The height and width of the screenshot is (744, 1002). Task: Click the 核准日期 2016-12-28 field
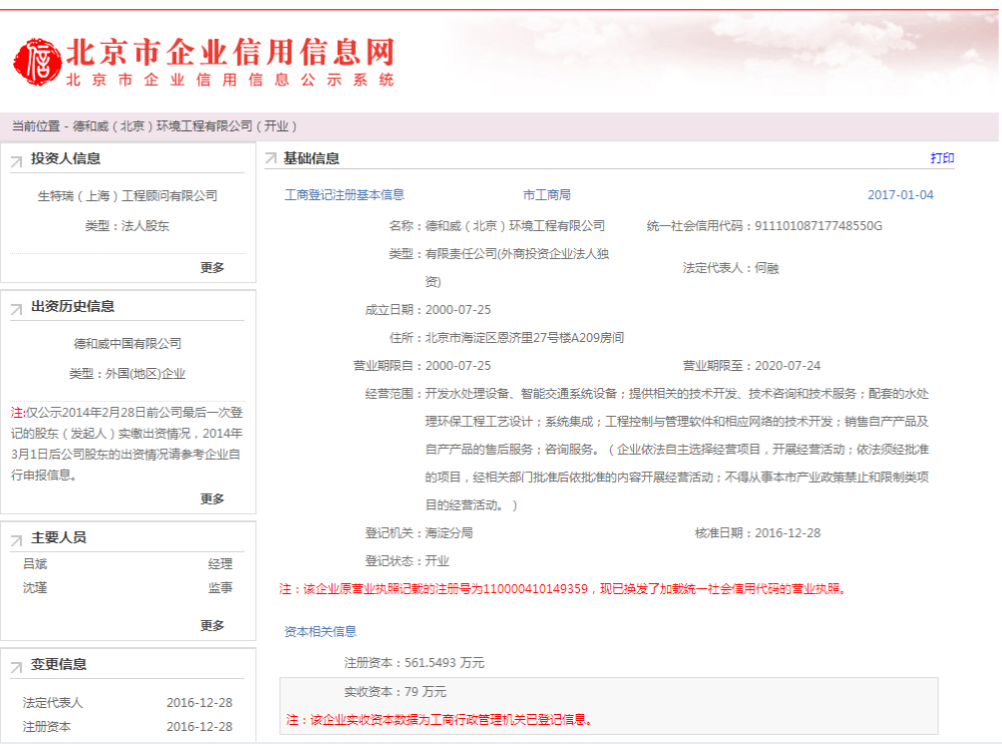(758, 533)
